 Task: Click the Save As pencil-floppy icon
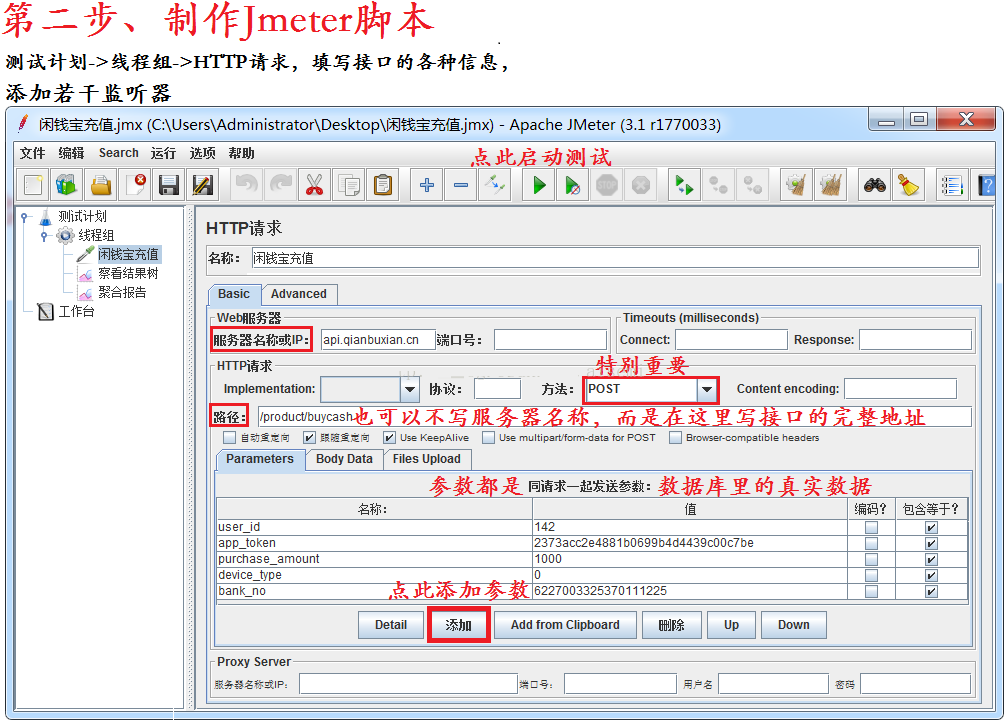point(203,185)
